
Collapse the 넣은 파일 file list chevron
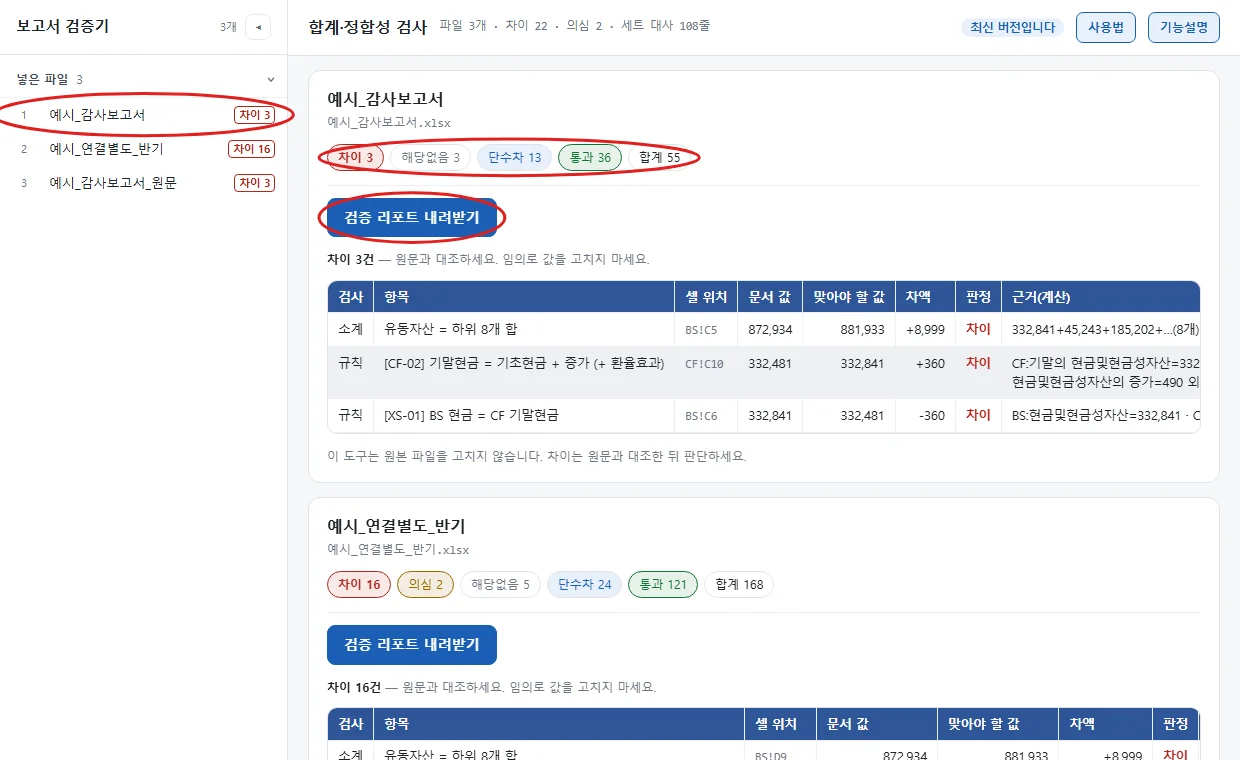270,79
